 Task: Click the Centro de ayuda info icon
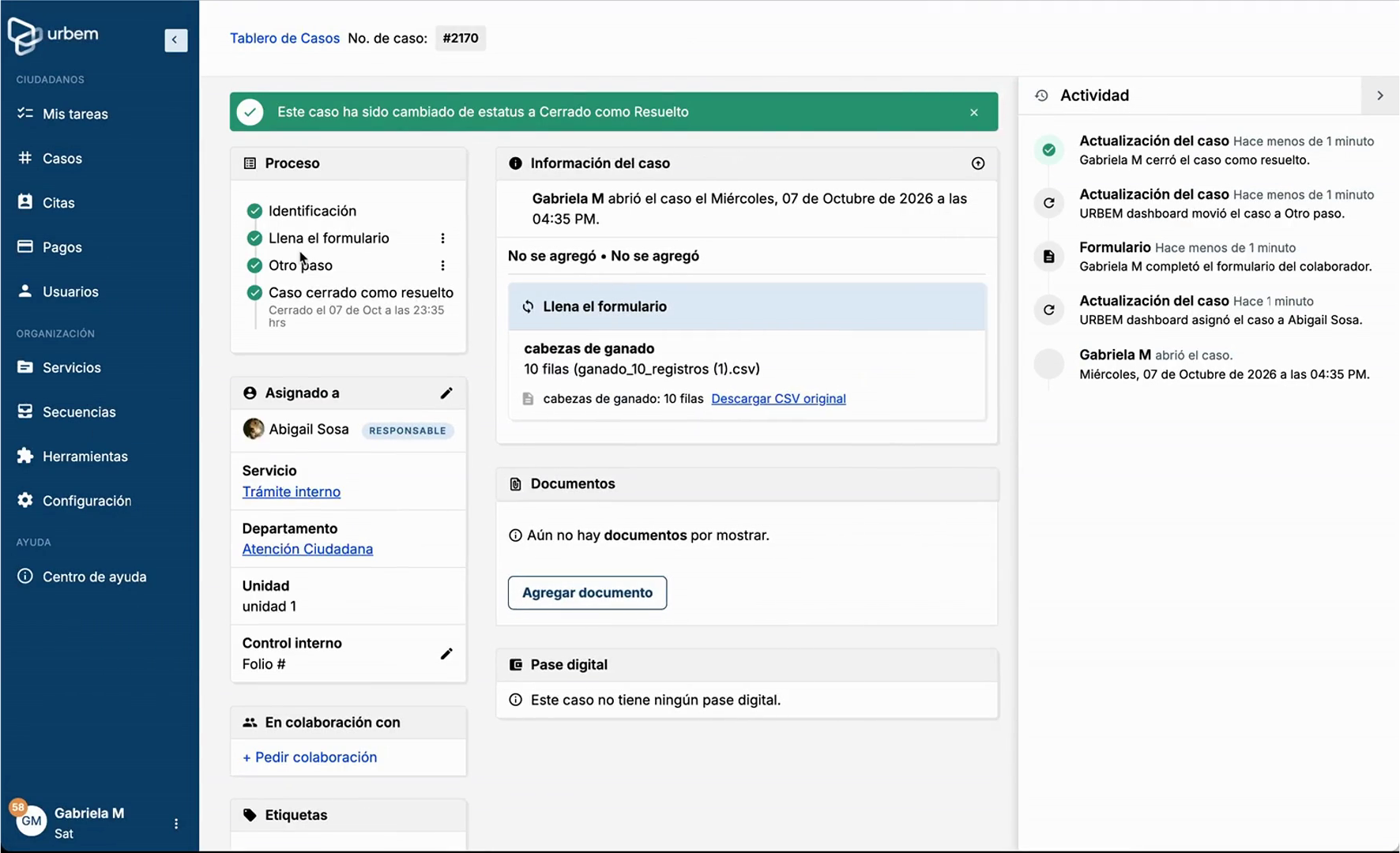(25, 576)
